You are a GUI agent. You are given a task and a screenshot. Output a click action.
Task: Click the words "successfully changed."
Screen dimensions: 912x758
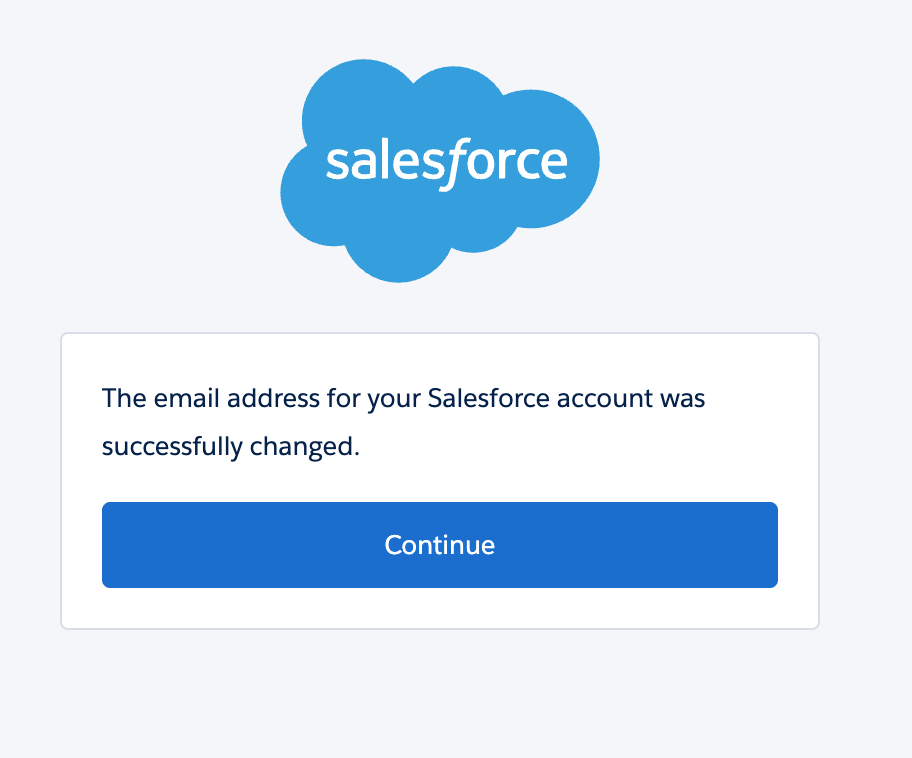point(230,447)
